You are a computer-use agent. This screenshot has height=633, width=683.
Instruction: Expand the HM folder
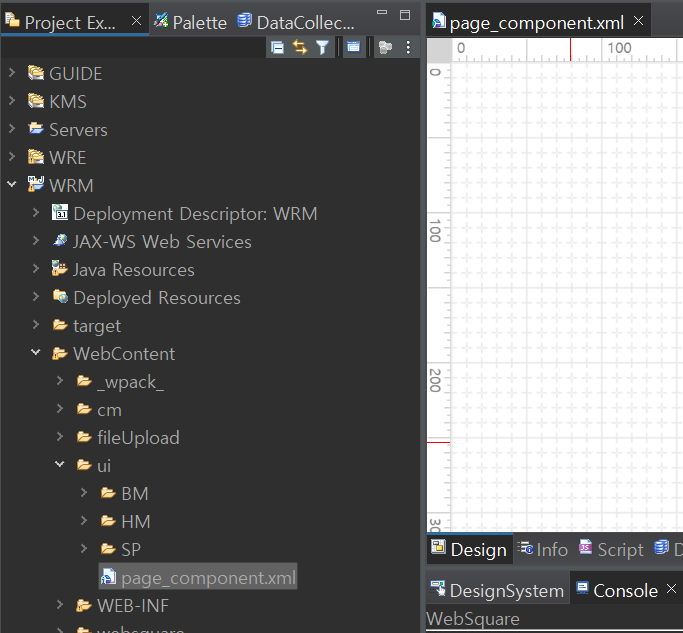84,520
